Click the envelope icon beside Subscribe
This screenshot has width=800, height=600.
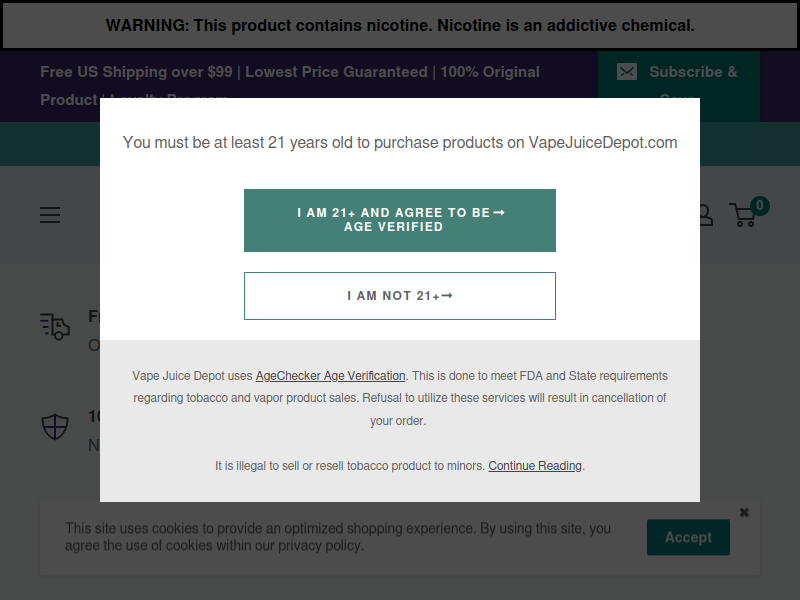[x=627, y=72]
